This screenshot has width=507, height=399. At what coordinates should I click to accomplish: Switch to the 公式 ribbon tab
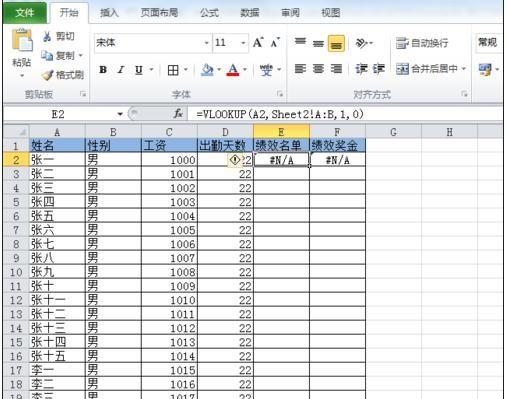pyautogui.click(x=209, y=13)
